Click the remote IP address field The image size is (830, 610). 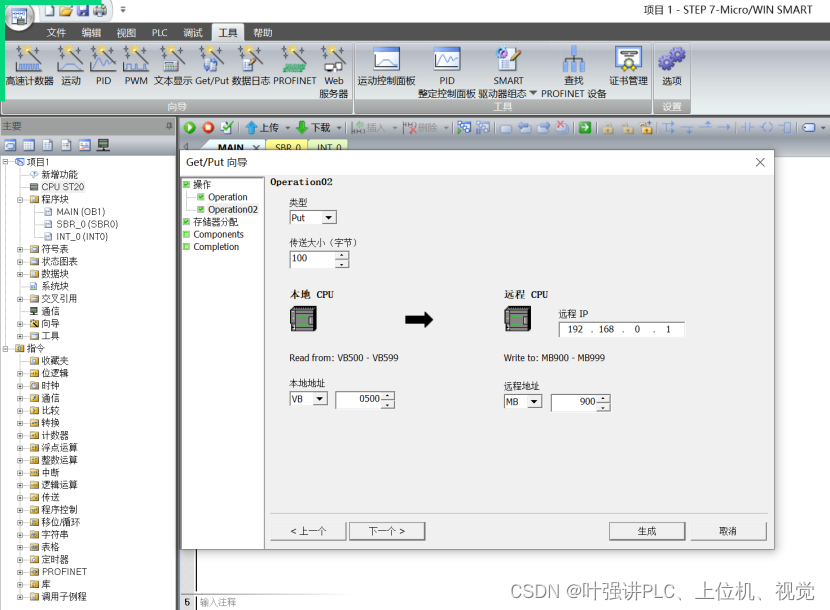click(x=621, y=329)
